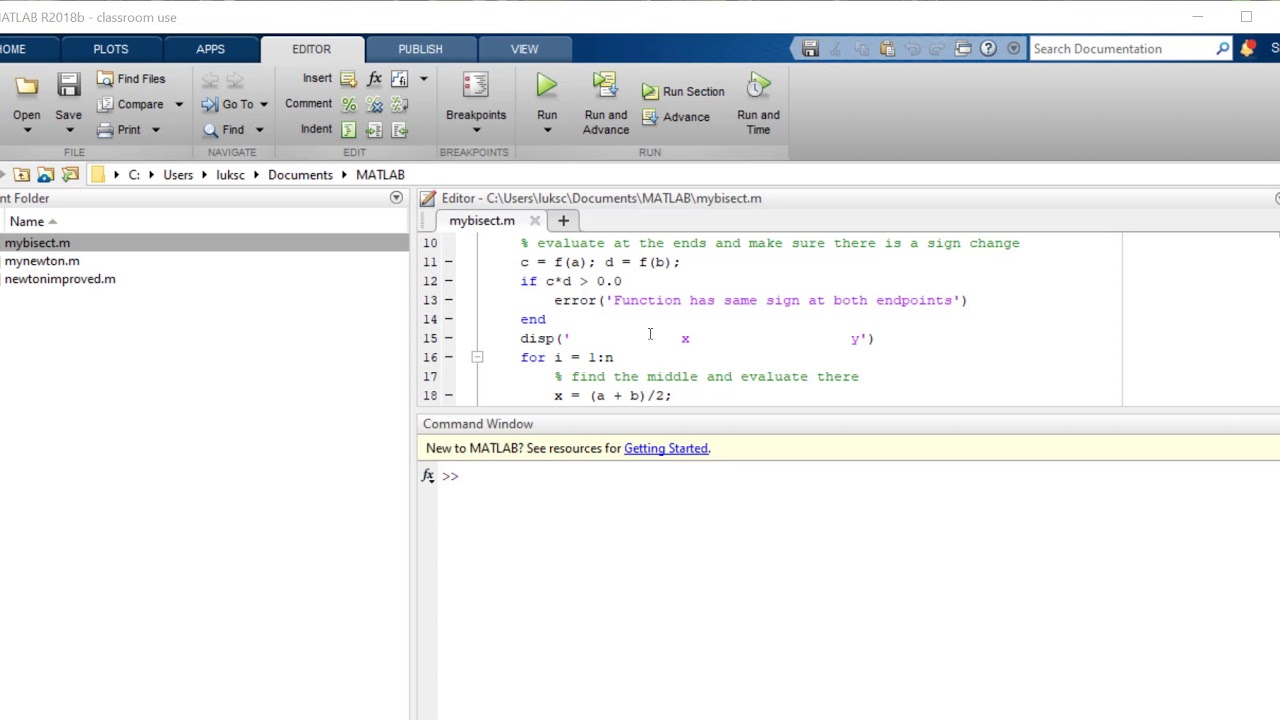
Task: Comment out selected lines with the percent icon
Action: click(x=348, y=104)
